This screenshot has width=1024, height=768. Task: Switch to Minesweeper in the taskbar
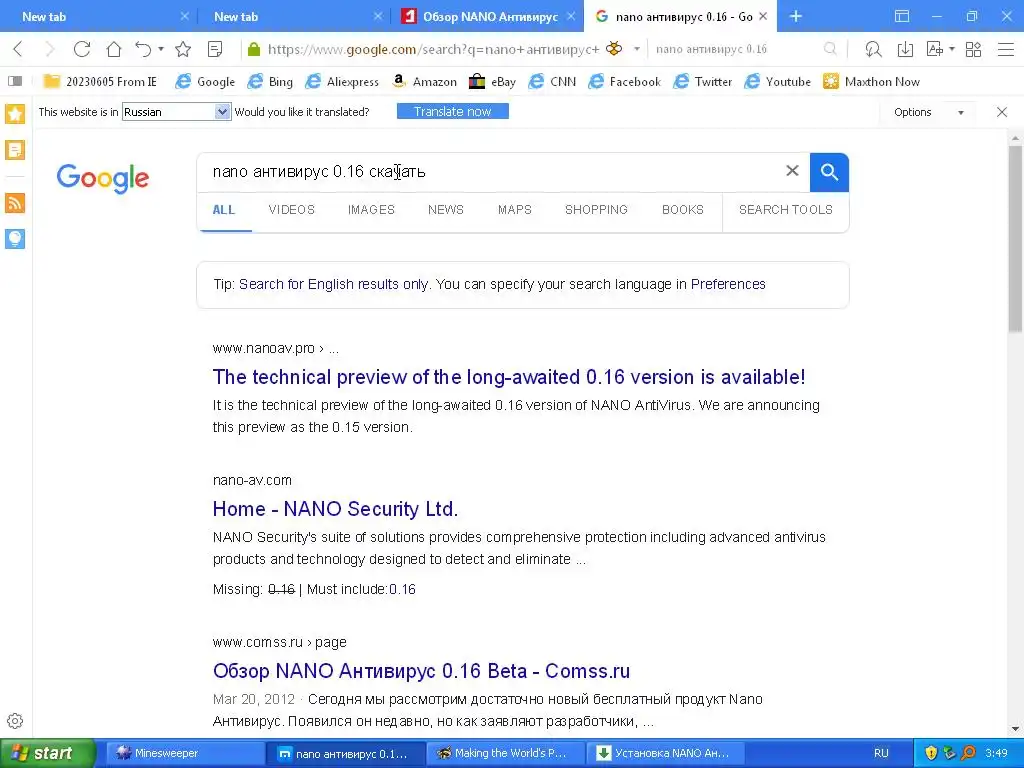(x=186, y=753)
